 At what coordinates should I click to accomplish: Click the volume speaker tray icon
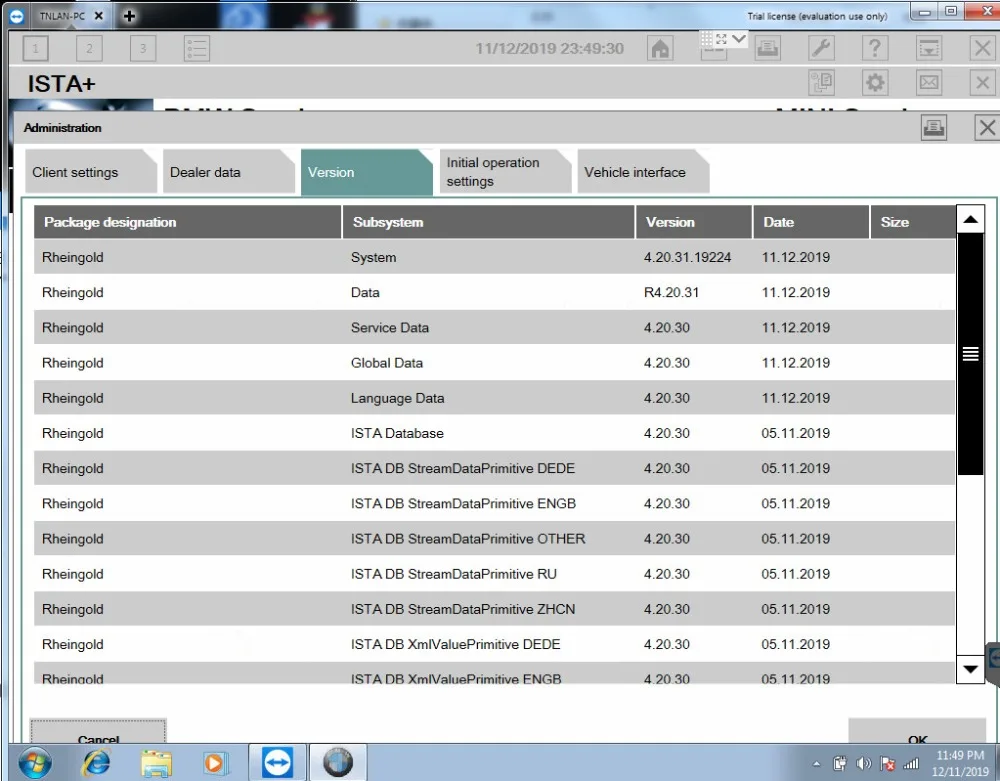point(864,763)
